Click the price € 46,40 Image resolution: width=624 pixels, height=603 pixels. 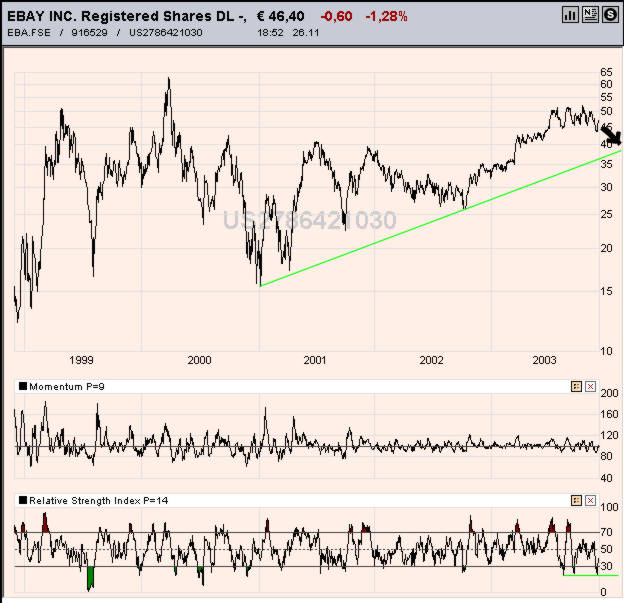pos(281,16)
